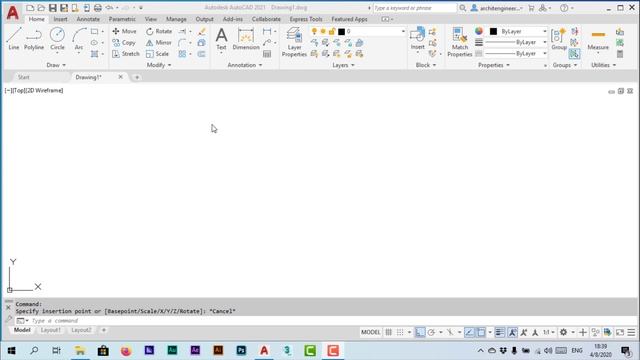This screenshot has width=640, height=360.
Task: Toggle snap mode in status bar
Action: (400, 332)
